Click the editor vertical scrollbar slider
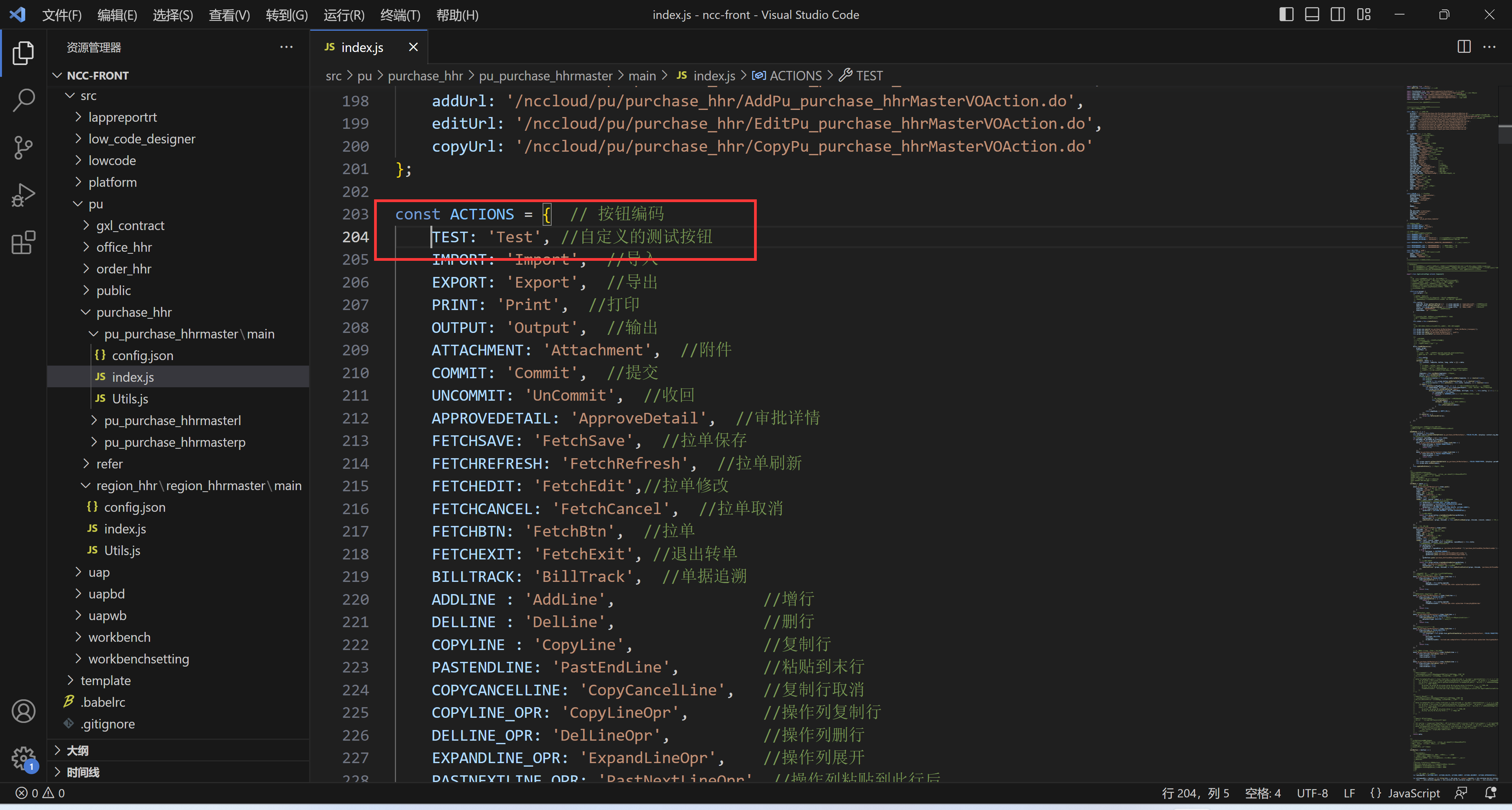This screenshot has height=810, width=1512. [1505, 134]
